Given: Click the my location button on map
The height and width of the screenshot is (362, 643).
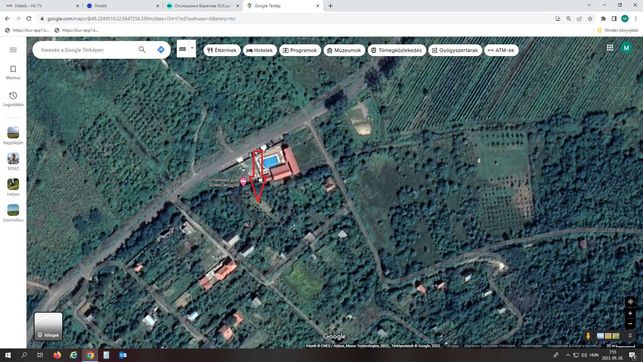Looking at the screenshot, I should (x=630, y=301).
